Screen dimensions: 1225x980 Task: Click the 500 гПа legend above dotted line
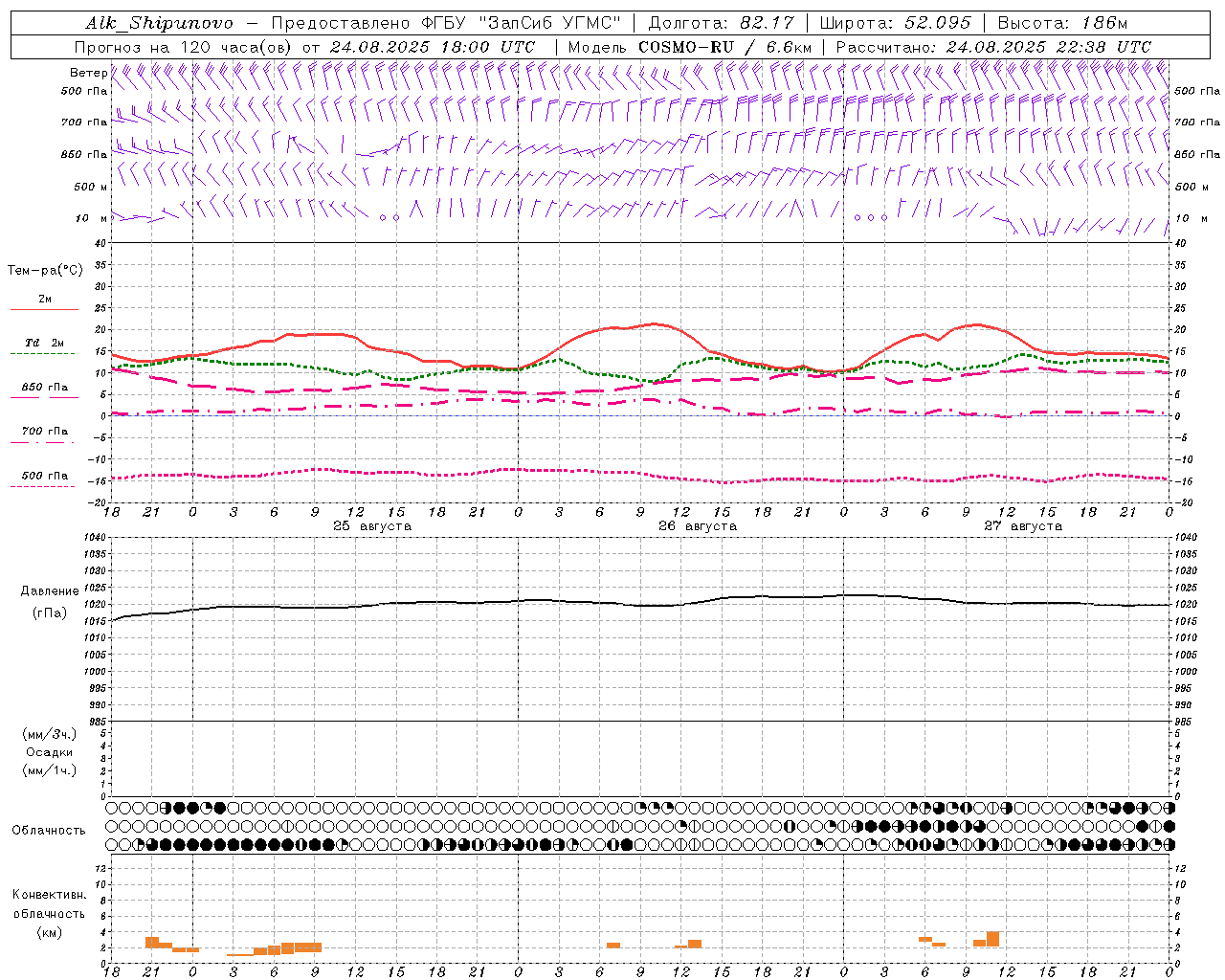pyautogui.click(x=44, y=476)
